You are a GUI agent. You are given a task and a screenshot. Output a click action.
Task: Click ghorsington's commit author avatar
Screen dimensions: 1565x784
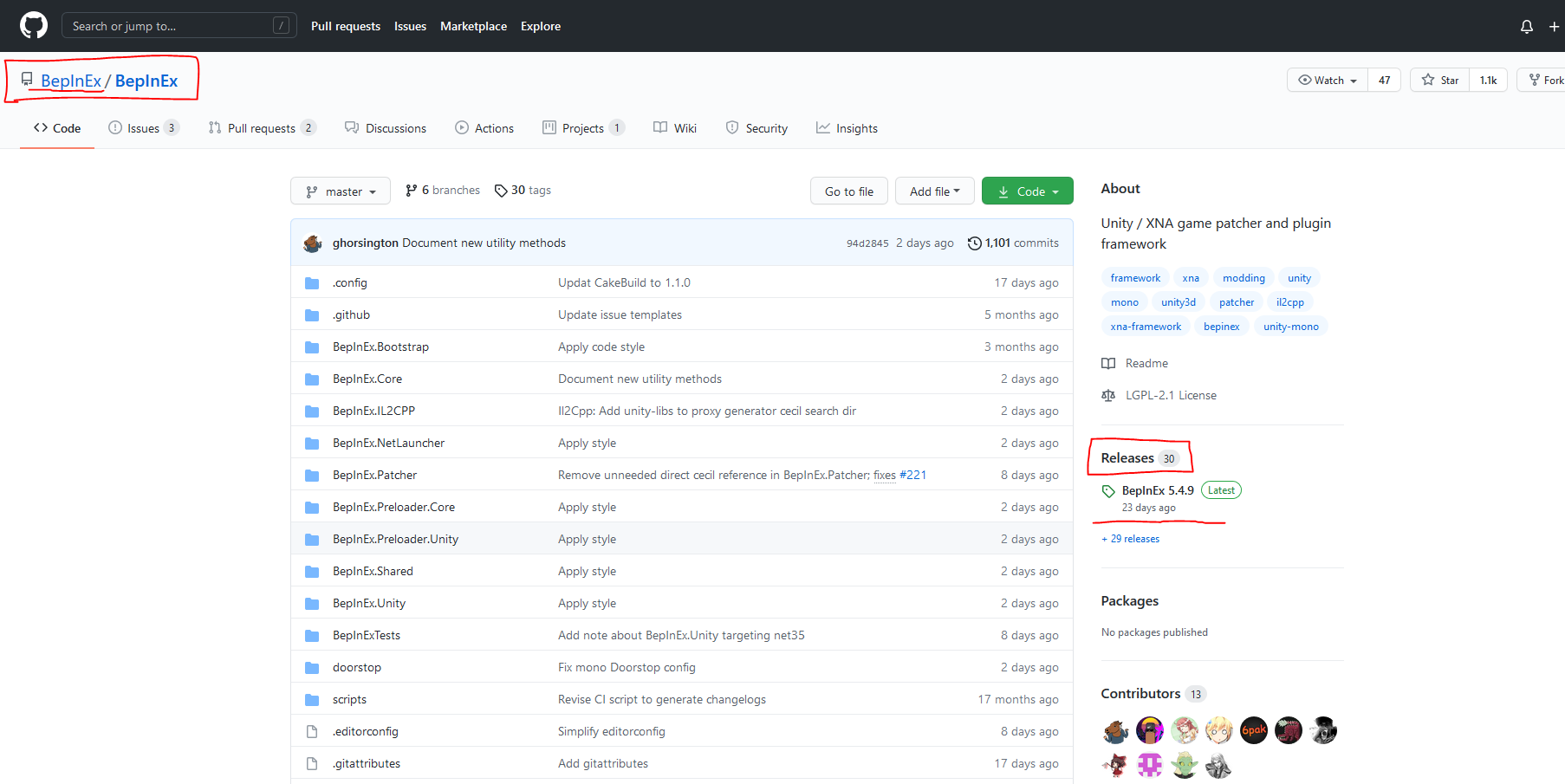click(x=313, y=243)
